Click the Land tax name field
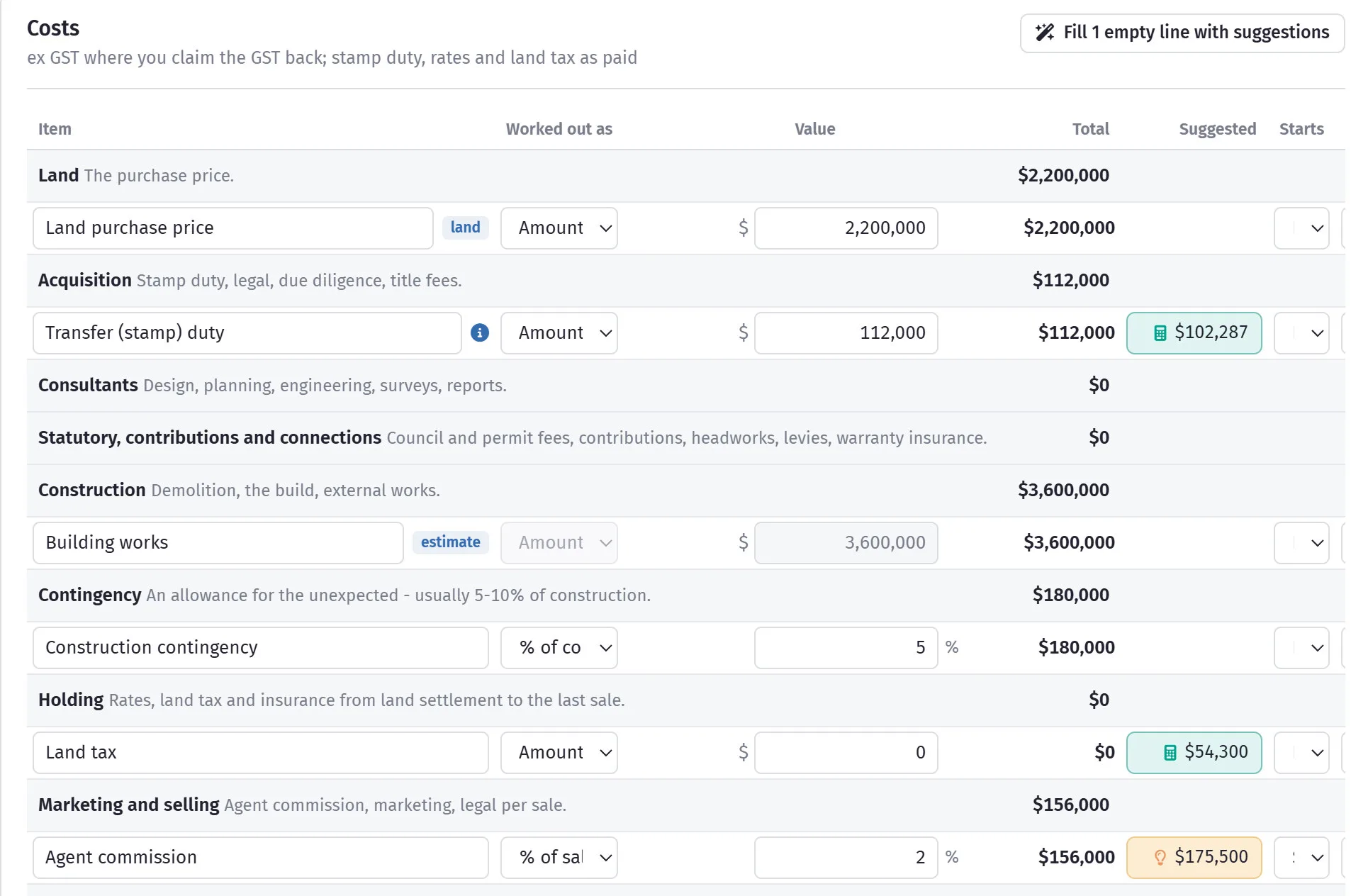 point(260,752)
